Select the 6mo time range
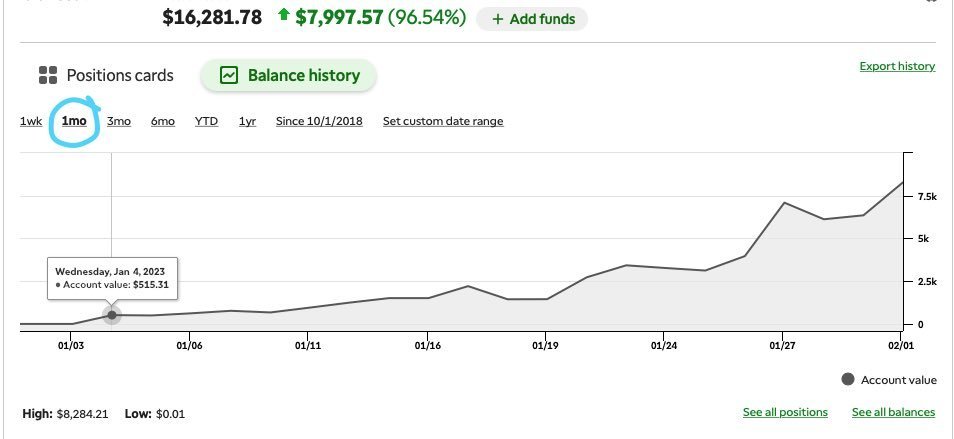 (x=163, y=121)
